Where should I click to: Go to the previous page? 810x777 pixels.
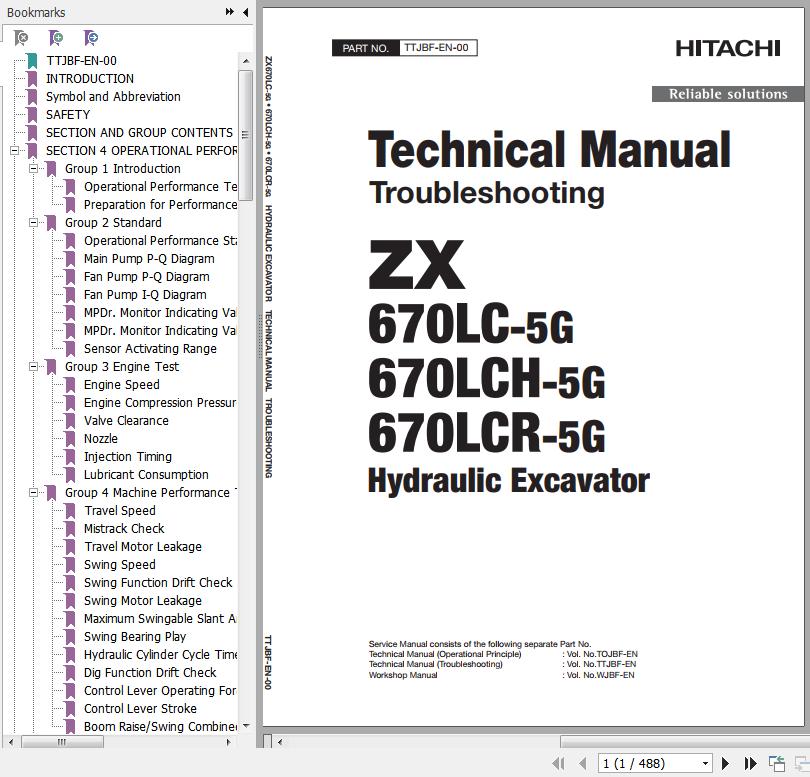click(583, 763)
